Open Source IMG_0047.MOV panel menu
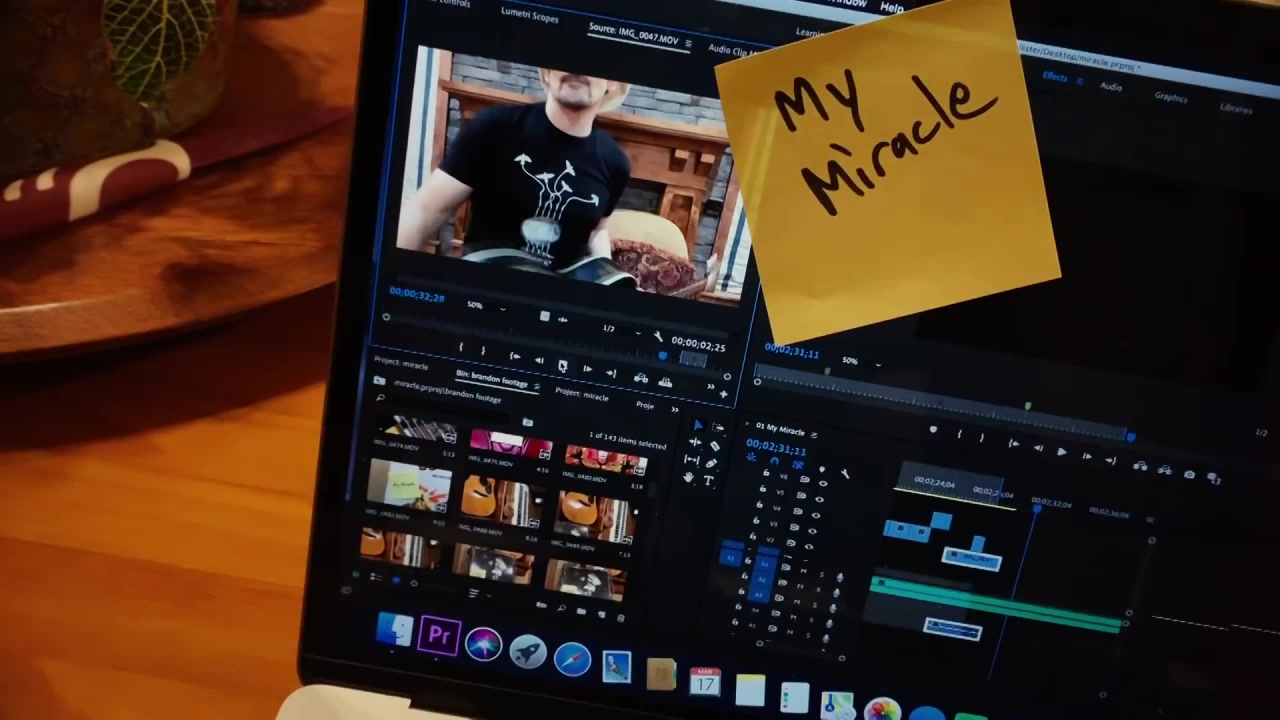This screenshot has width=1280, height=720. 688,45
